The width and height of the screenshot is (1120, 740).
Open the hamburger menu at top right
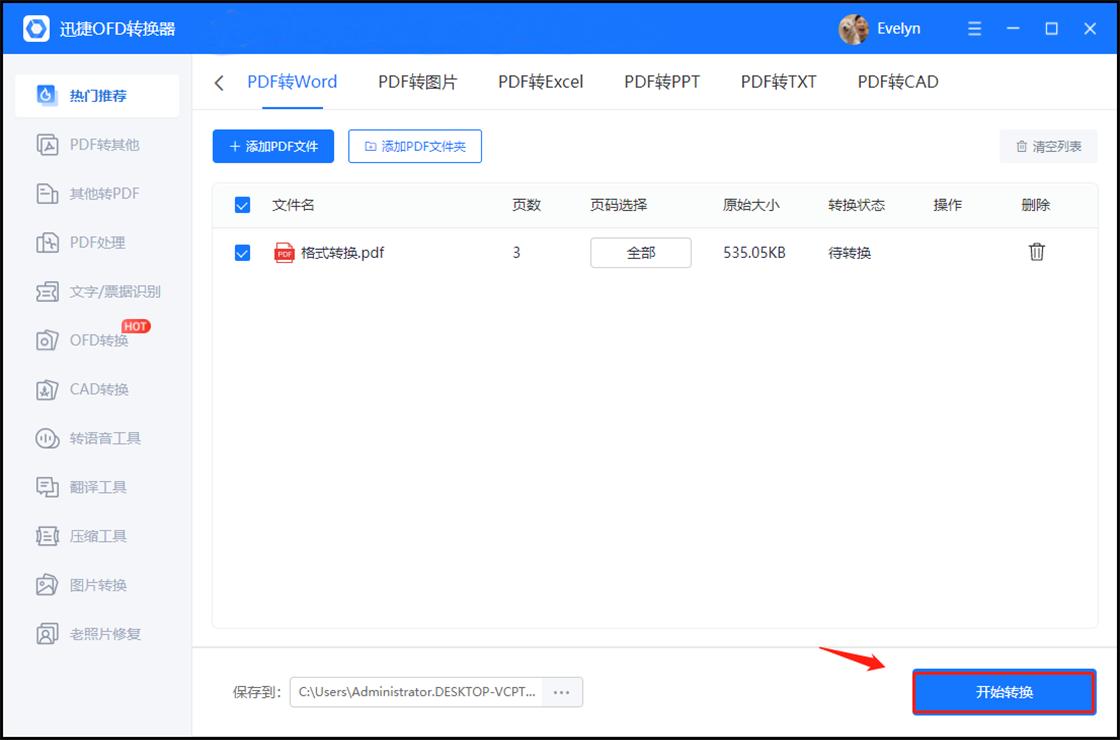tap(974, 28)
